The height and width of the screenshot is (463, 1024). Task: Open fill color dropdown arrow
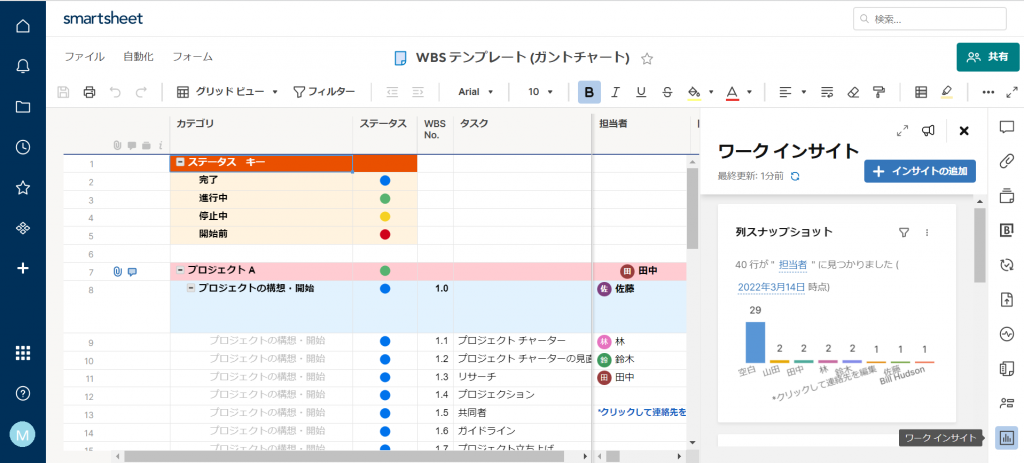[x=711, y=92]
